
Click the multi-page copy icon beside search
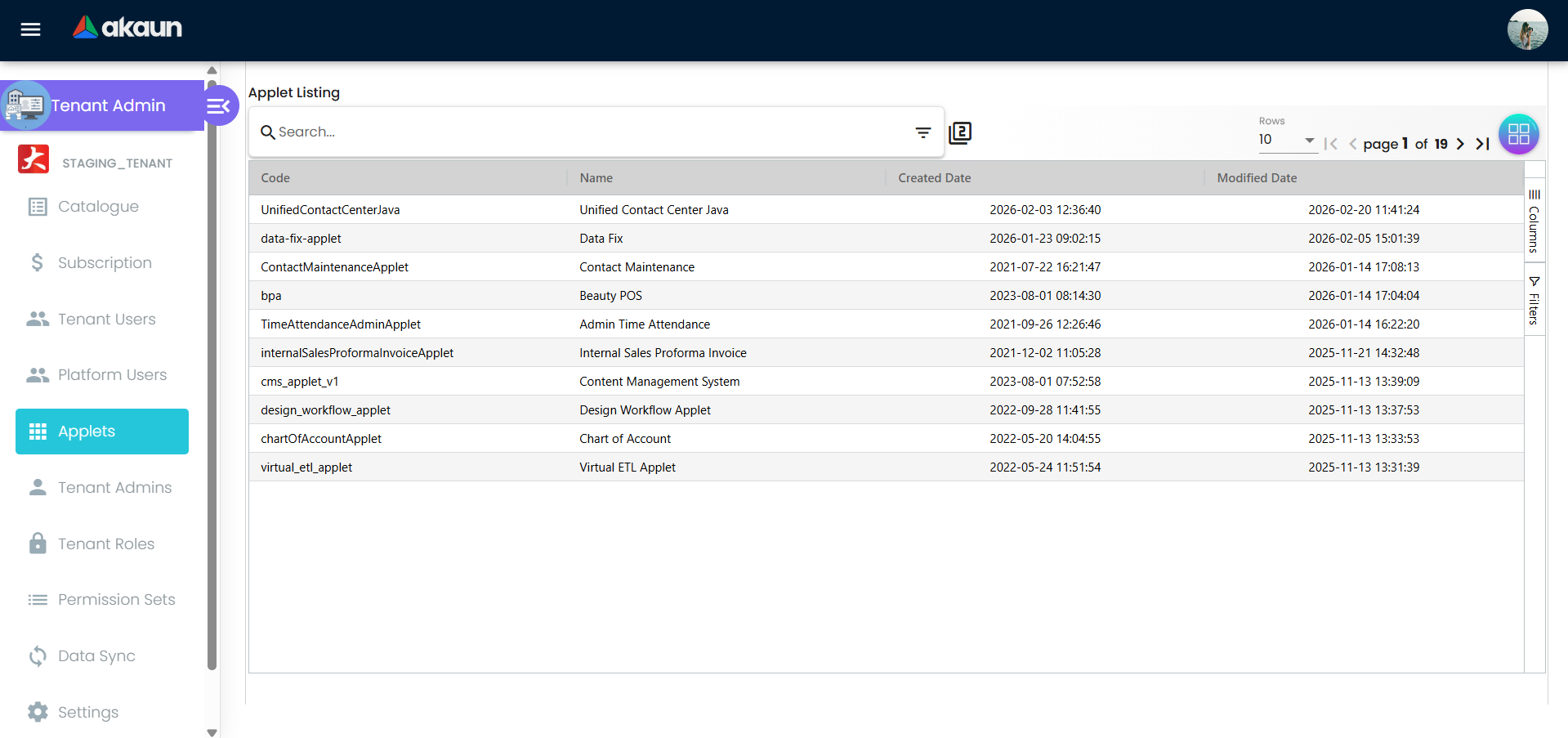tap(960, 132)
